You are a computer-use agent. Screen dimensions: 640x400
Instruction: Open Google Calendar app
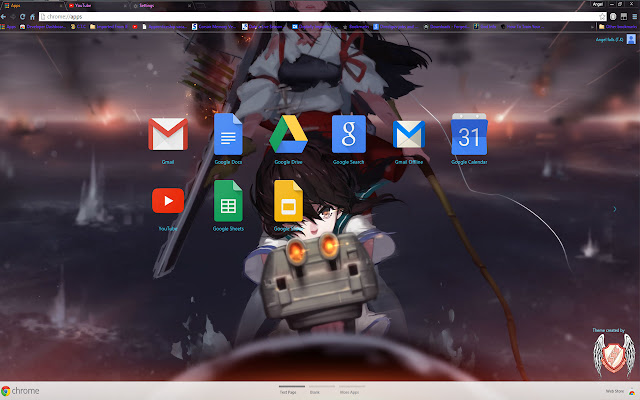click(x=468, y=134)
